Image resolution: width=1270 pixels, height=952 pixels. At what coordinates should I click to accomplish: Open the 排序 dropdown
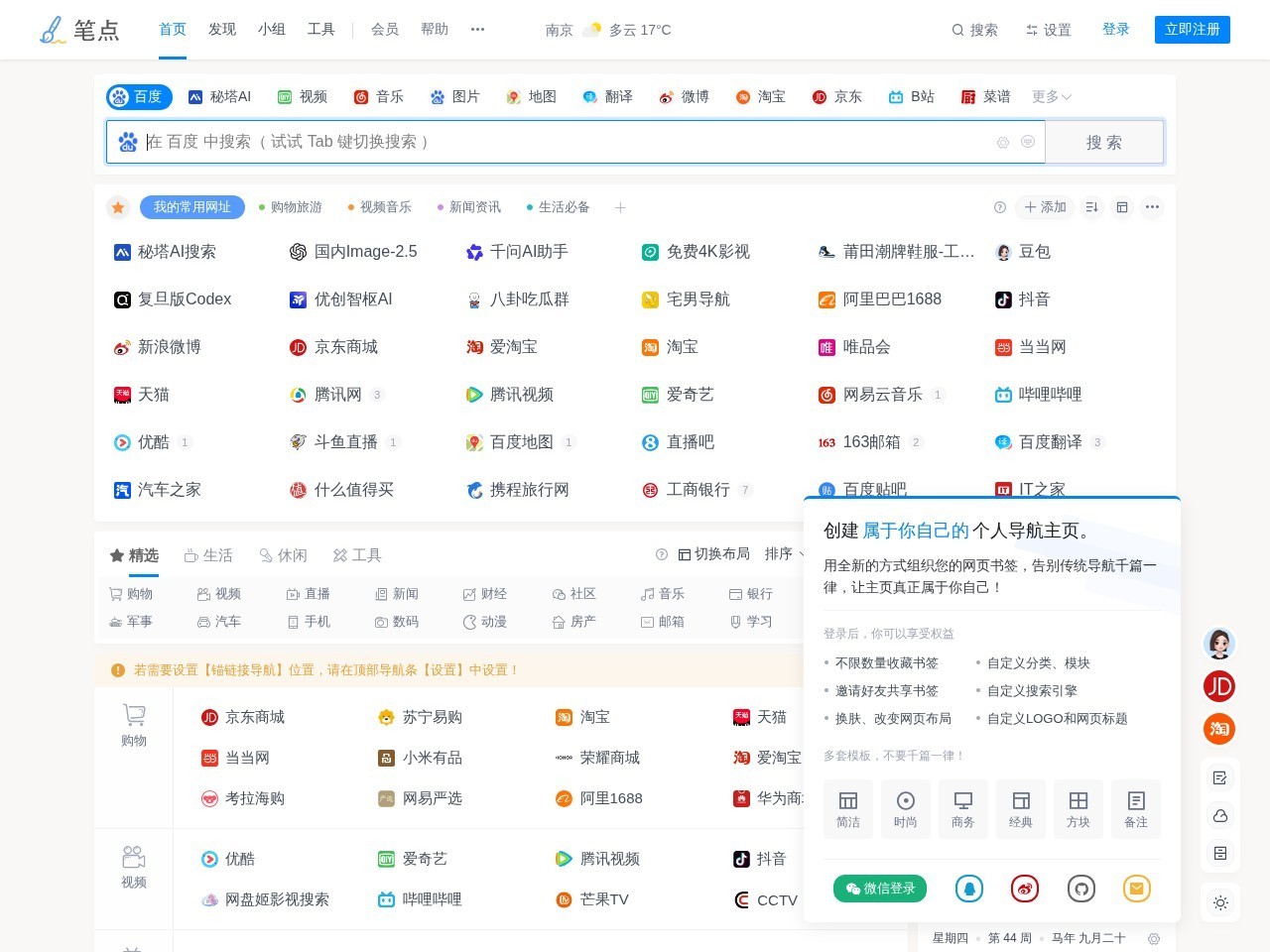(785, 553)
